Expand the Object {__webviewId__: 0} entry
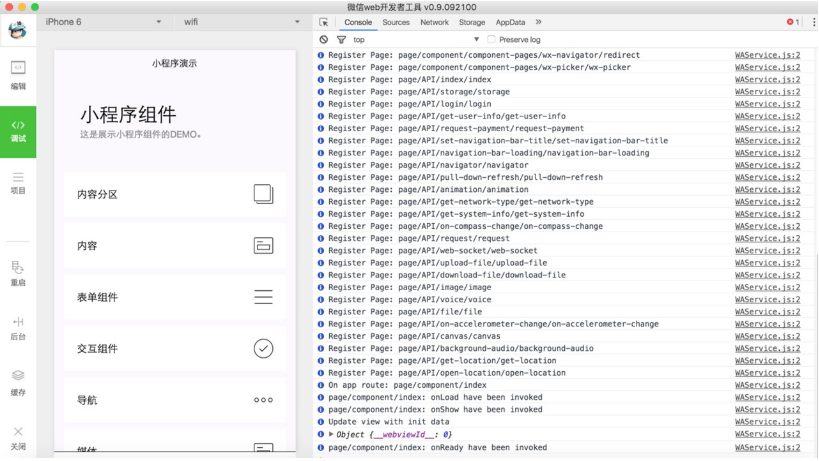Viewport: 819px width, 461px height. (x=331, y=434)
